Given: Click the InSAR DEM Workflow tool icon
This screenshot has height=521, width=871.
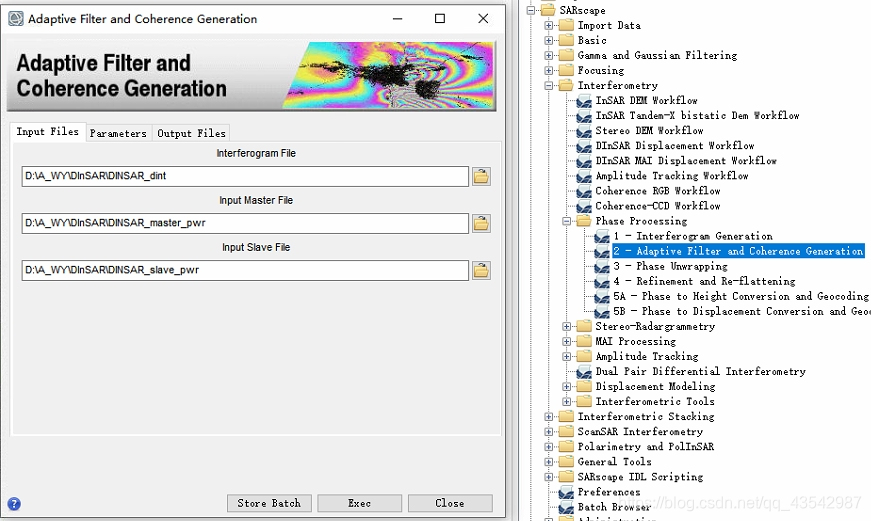Looking at the screenshot, I should coord(584,101).
